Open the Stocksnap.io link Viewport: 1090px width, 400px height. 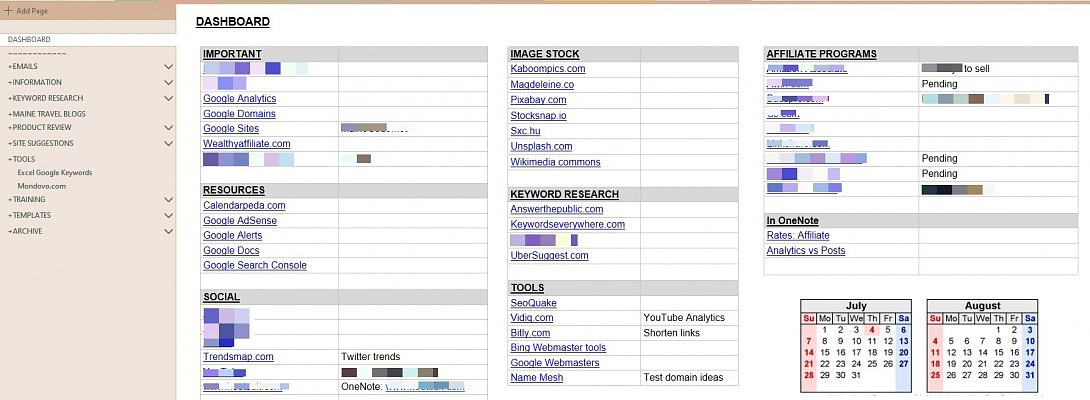tap(538, 115)
